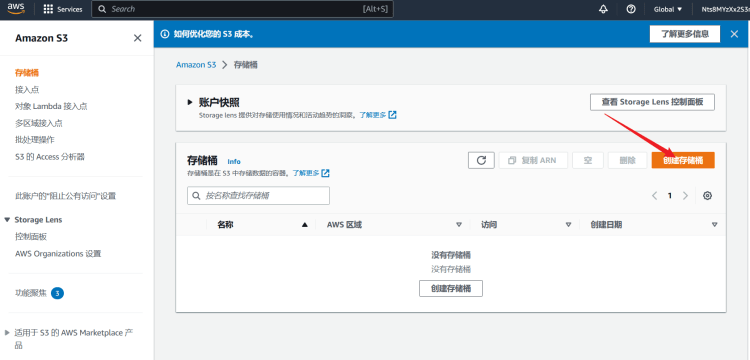Click the bucket name search field
This screenshot has height=360, width=750.
click(x=258, y=196)
